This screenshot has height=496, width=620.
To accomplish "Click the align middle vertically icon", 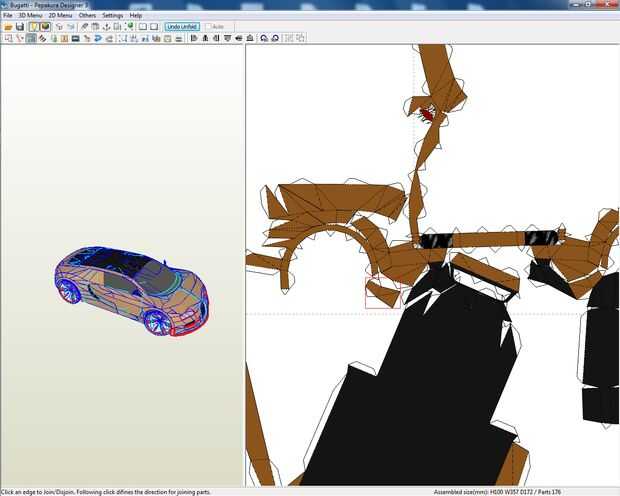I will (239, 38).
